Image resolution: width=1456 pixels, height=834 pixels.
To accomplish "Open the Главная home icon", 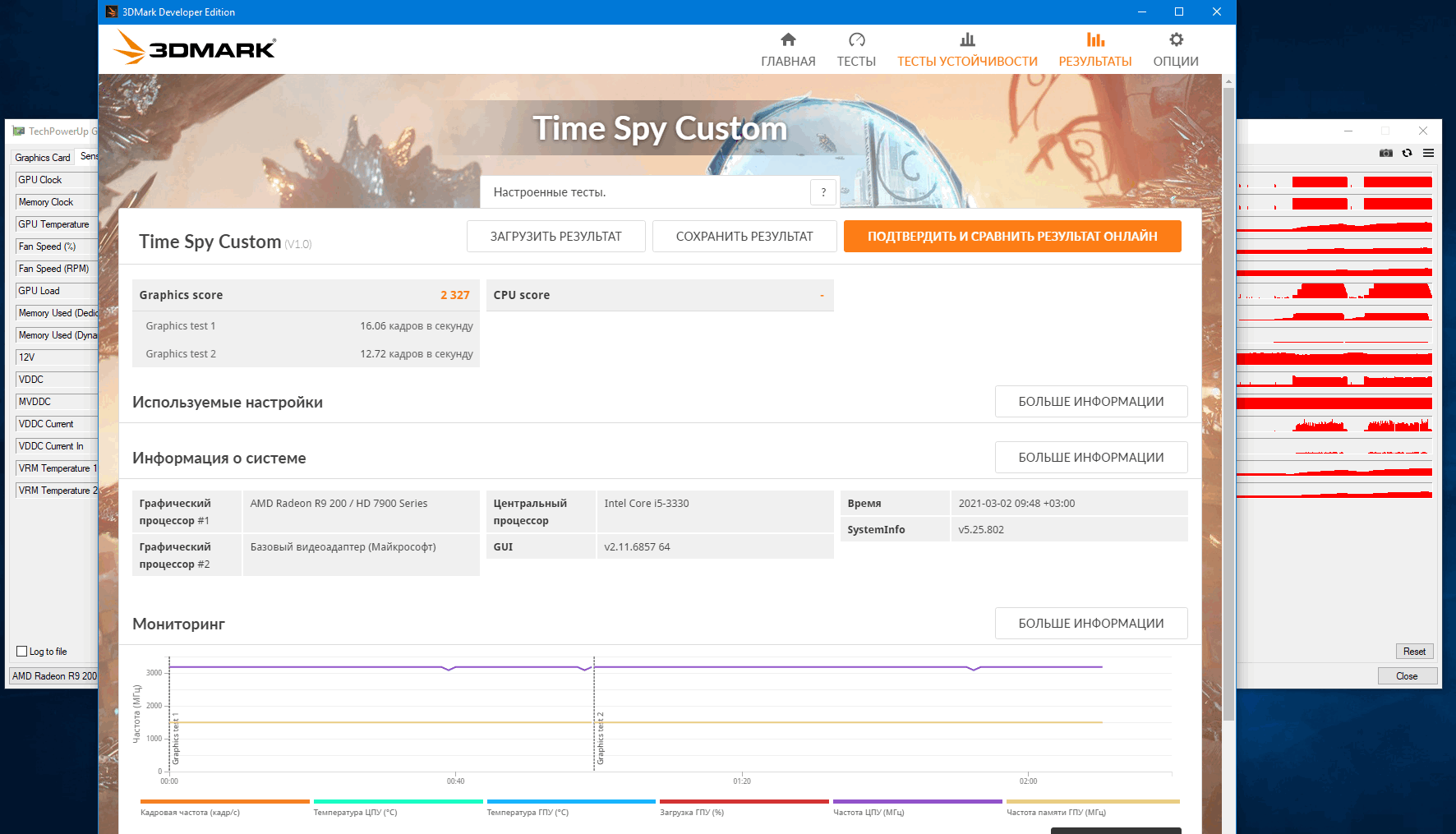I will (x=788, y=39).
